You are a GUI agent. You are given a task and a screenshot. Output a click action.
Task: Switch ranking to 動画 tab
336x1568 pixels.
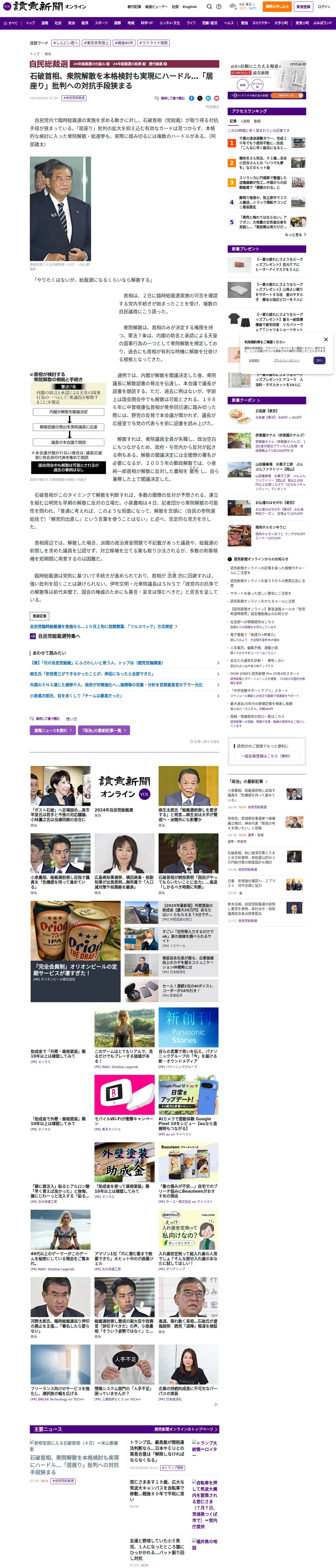tap(257, 121)
